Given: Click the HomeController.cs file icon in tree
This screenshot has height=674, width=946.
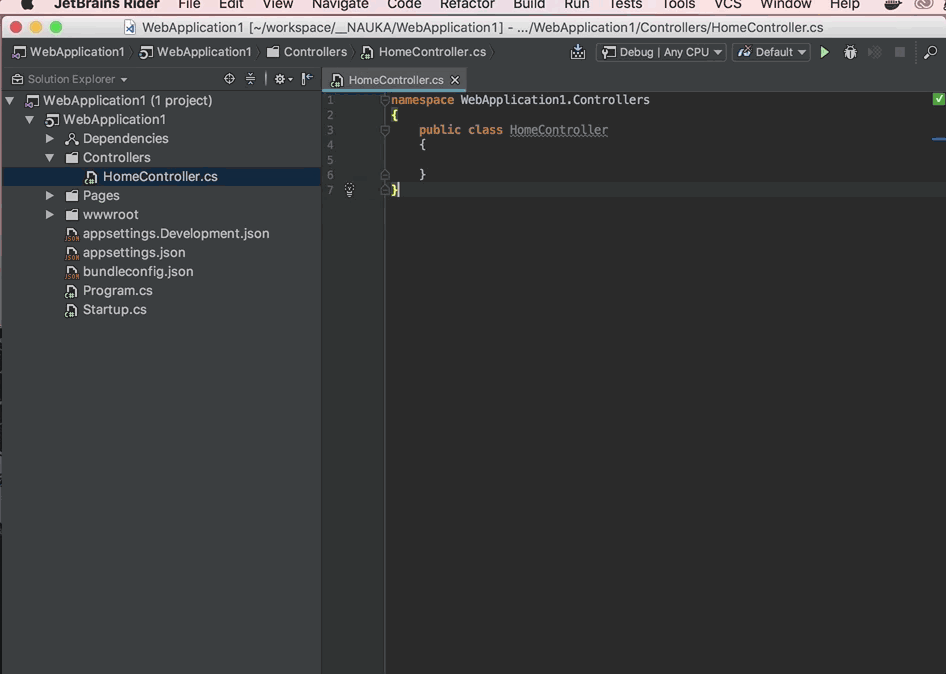Looking at the screenshot, I should pyautogui.click(x=90, y=177).
